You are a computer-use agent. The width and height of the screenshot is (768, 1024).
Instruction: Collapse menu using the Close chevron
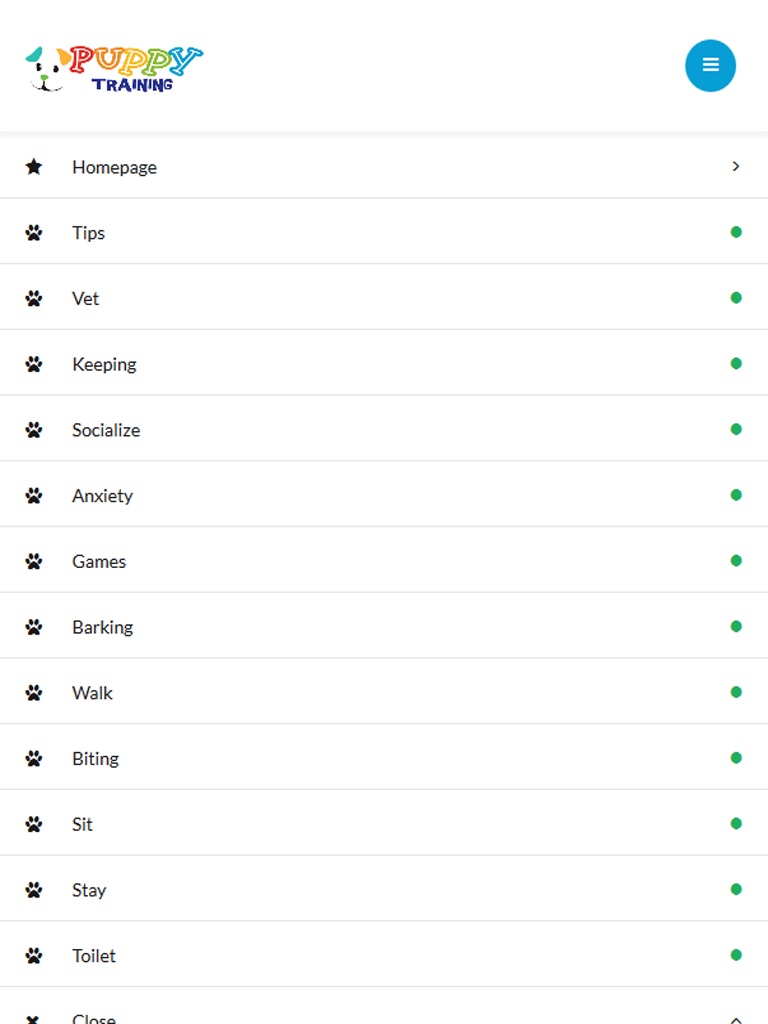tap(736, 1018)
